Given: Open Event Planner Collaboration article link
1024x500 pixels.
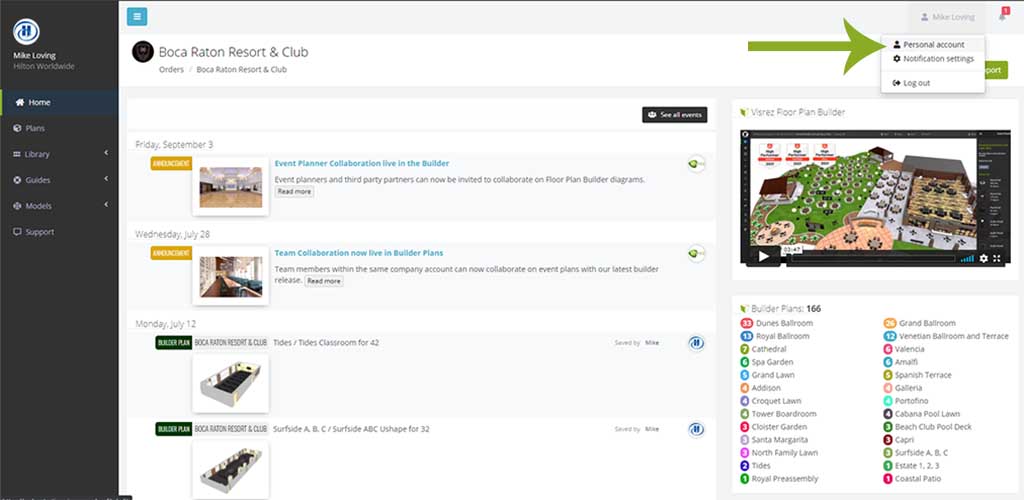Looking at the screenshot, I should 362,163.
